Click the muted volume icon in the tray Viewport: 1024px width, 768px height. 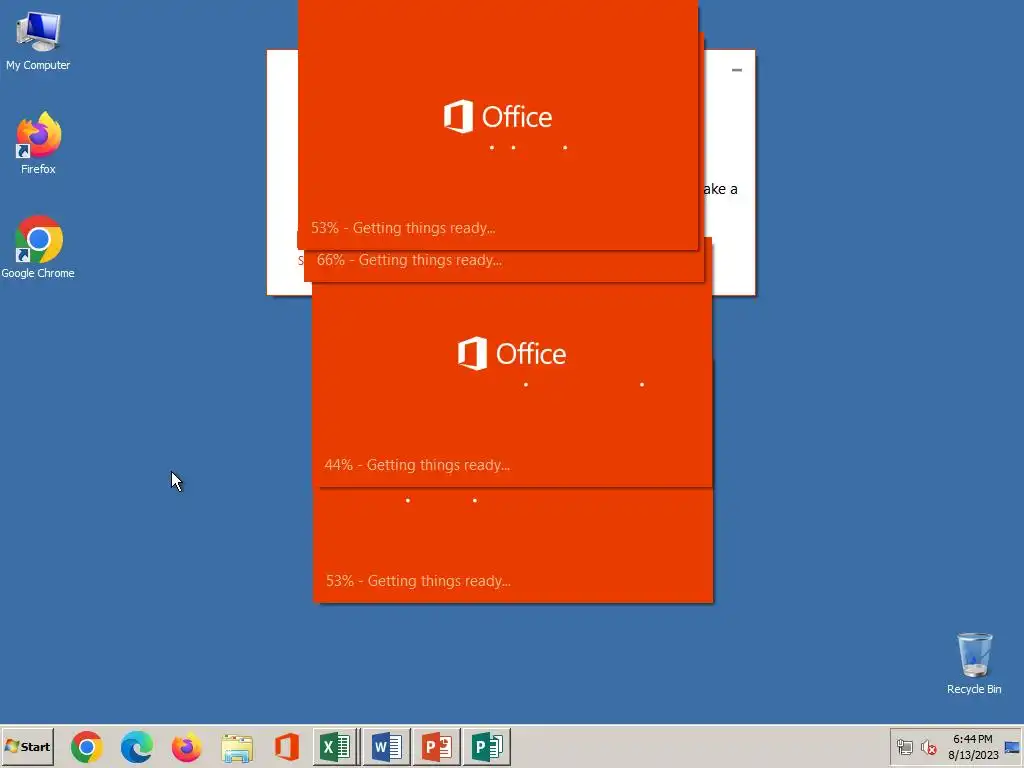(928, 747)
